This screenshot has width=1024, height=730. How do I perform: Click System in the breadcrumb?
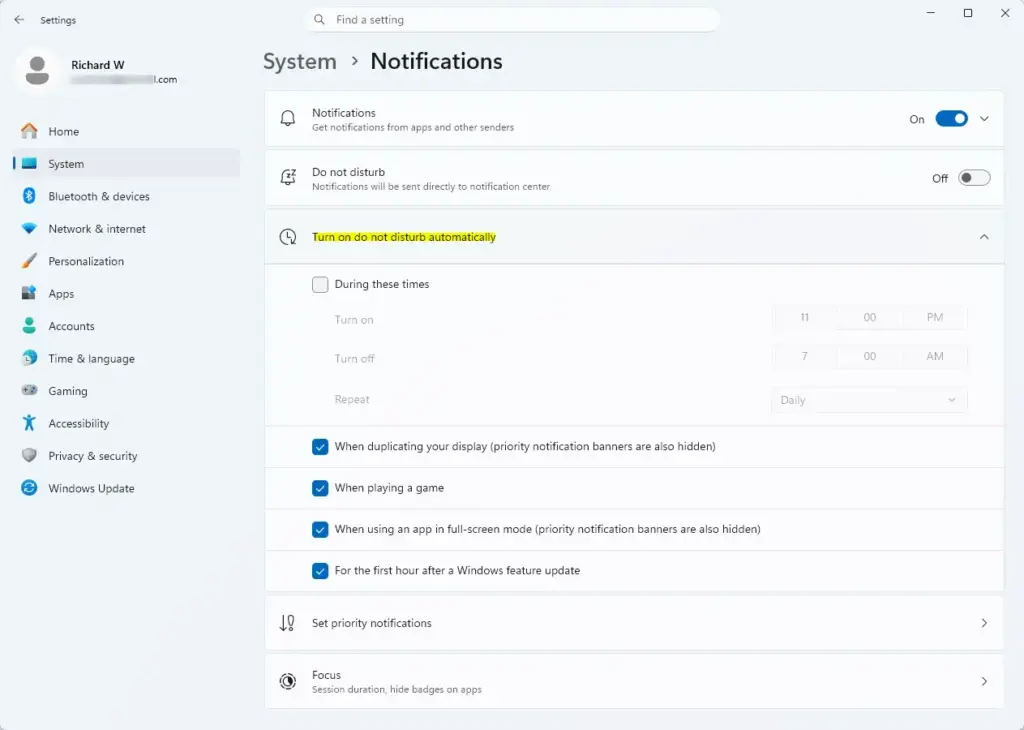(x=300, y=61)
